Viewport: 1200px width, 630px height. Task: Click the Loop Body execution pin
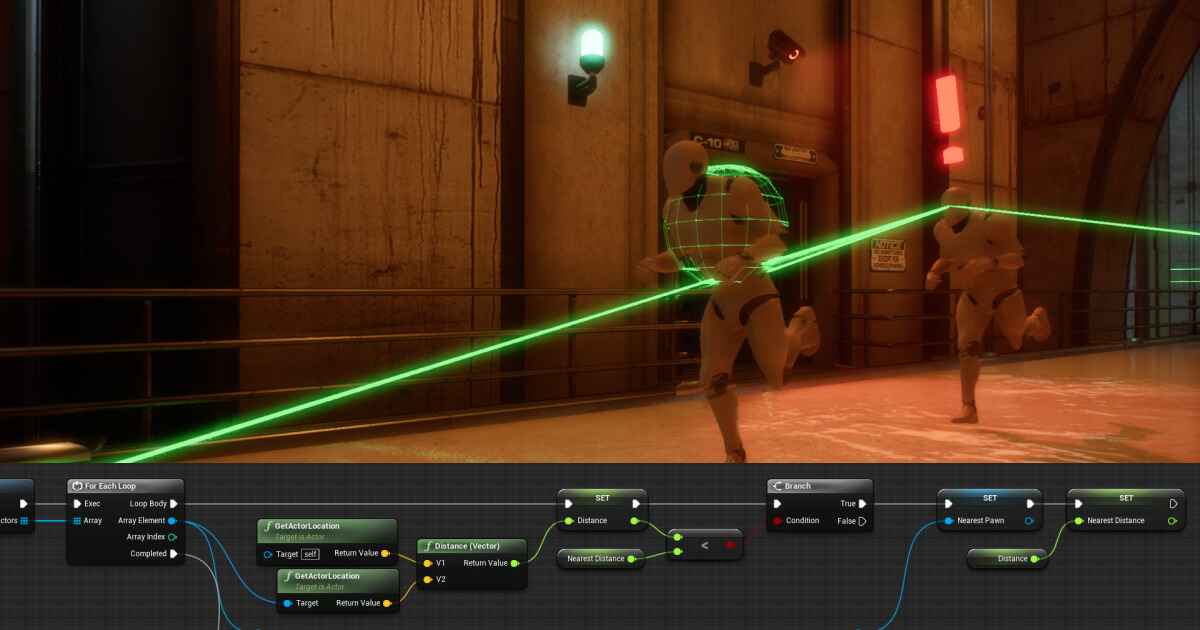(x=173, y=504)
